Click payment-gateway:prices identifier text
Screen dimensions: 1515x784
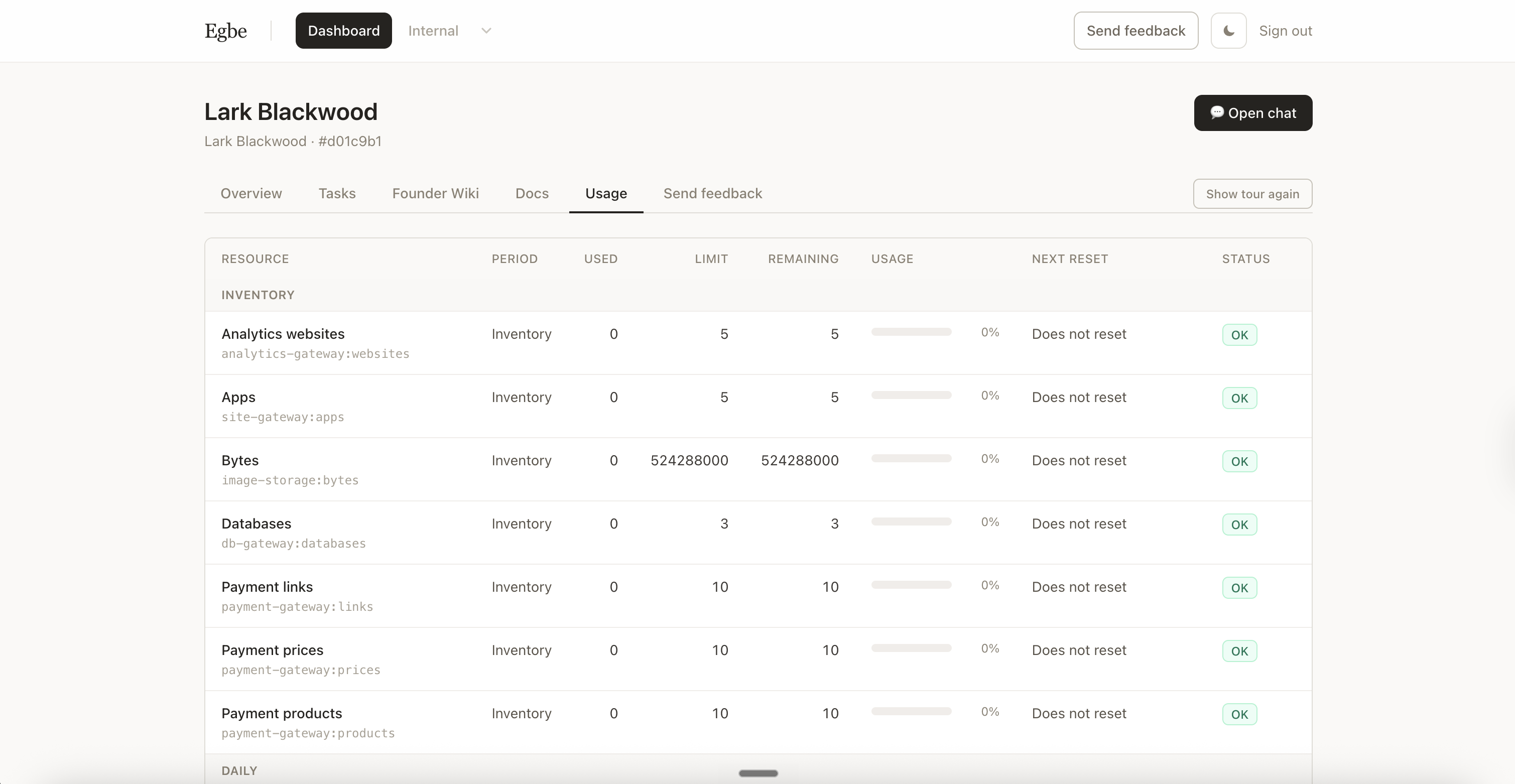tap(301, 670)
